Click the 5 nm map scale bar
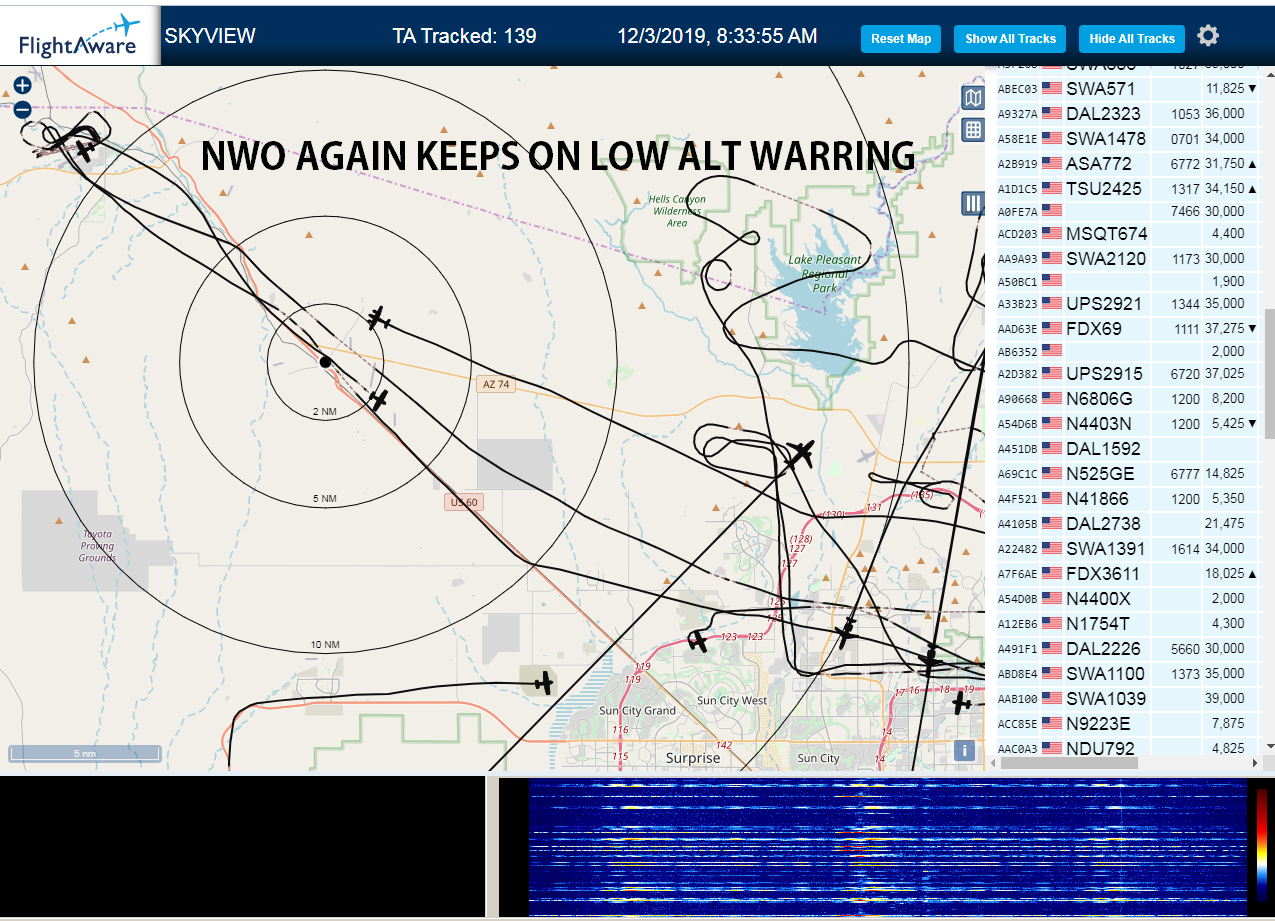This screenshot has height=921, width=1275. (85, 753)
